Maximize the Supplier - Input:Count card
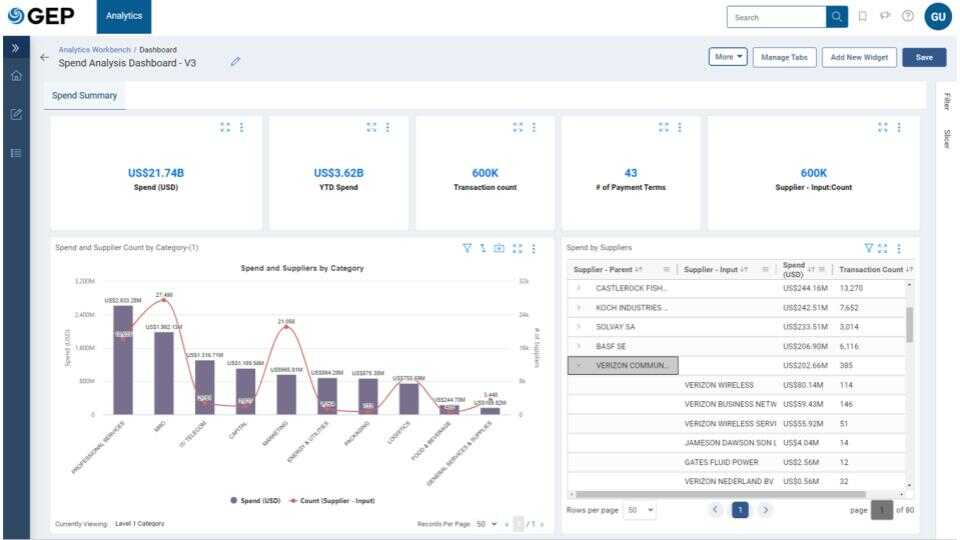Image resolution: width=960 pixels, height=540 pixels. (x=883, y=127)
